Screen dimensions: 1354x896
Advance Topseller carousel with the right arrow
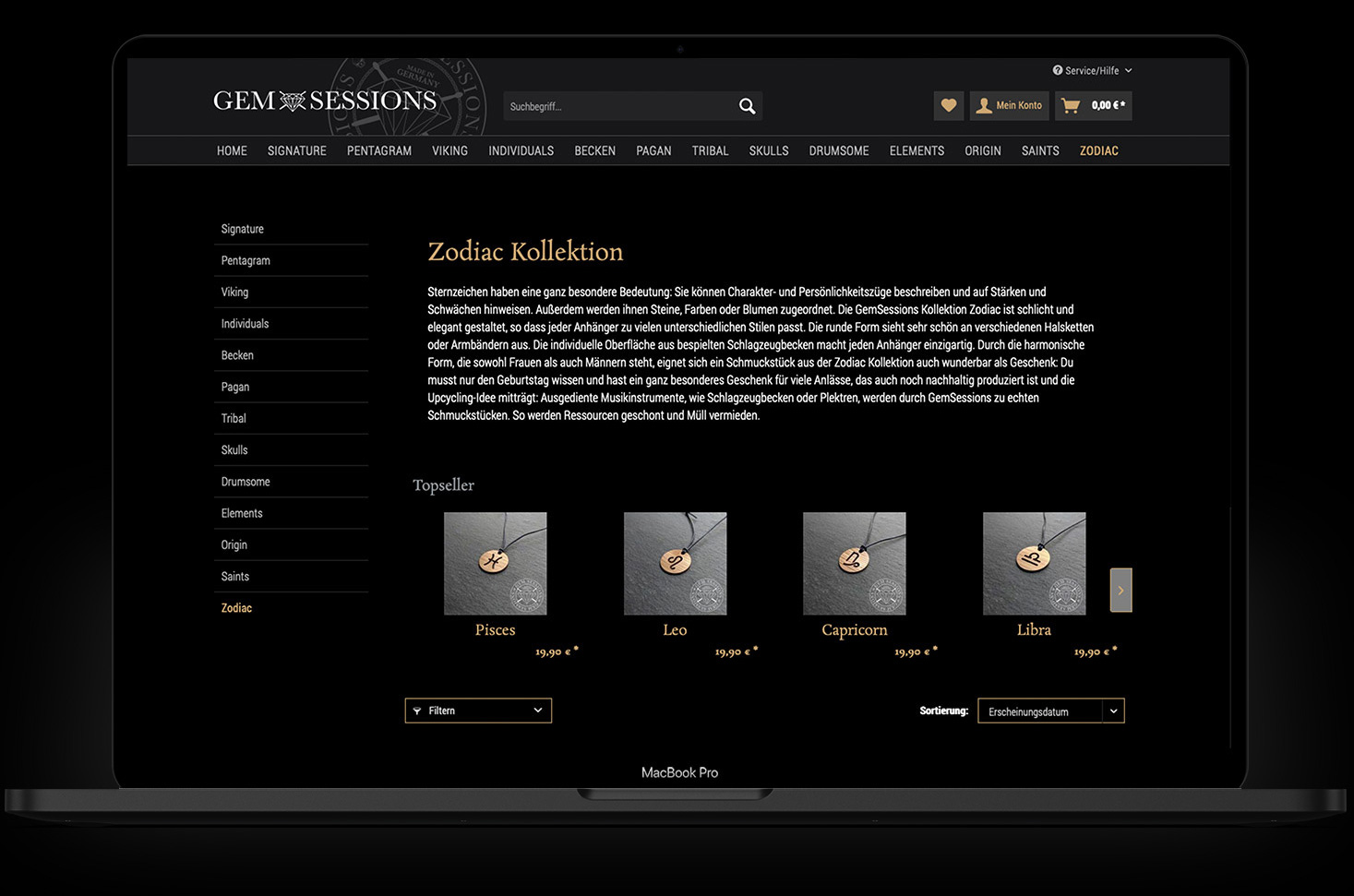1120,590
